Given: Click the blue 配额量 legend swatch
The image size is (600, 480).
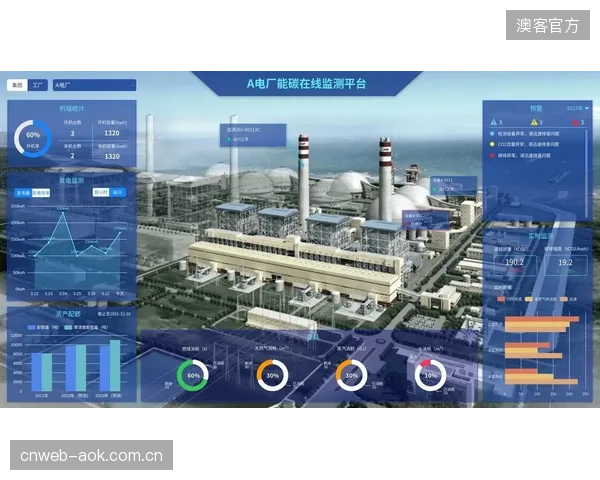Looking at the screenshot, I should point(31,328).
